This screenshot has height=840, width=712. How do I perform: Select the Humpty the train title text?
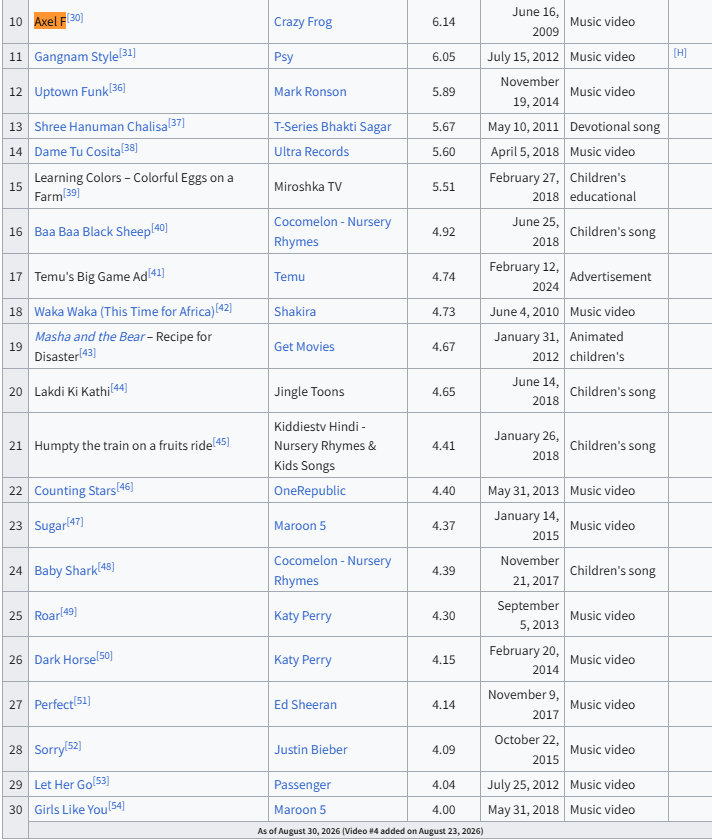click(123, 446)
